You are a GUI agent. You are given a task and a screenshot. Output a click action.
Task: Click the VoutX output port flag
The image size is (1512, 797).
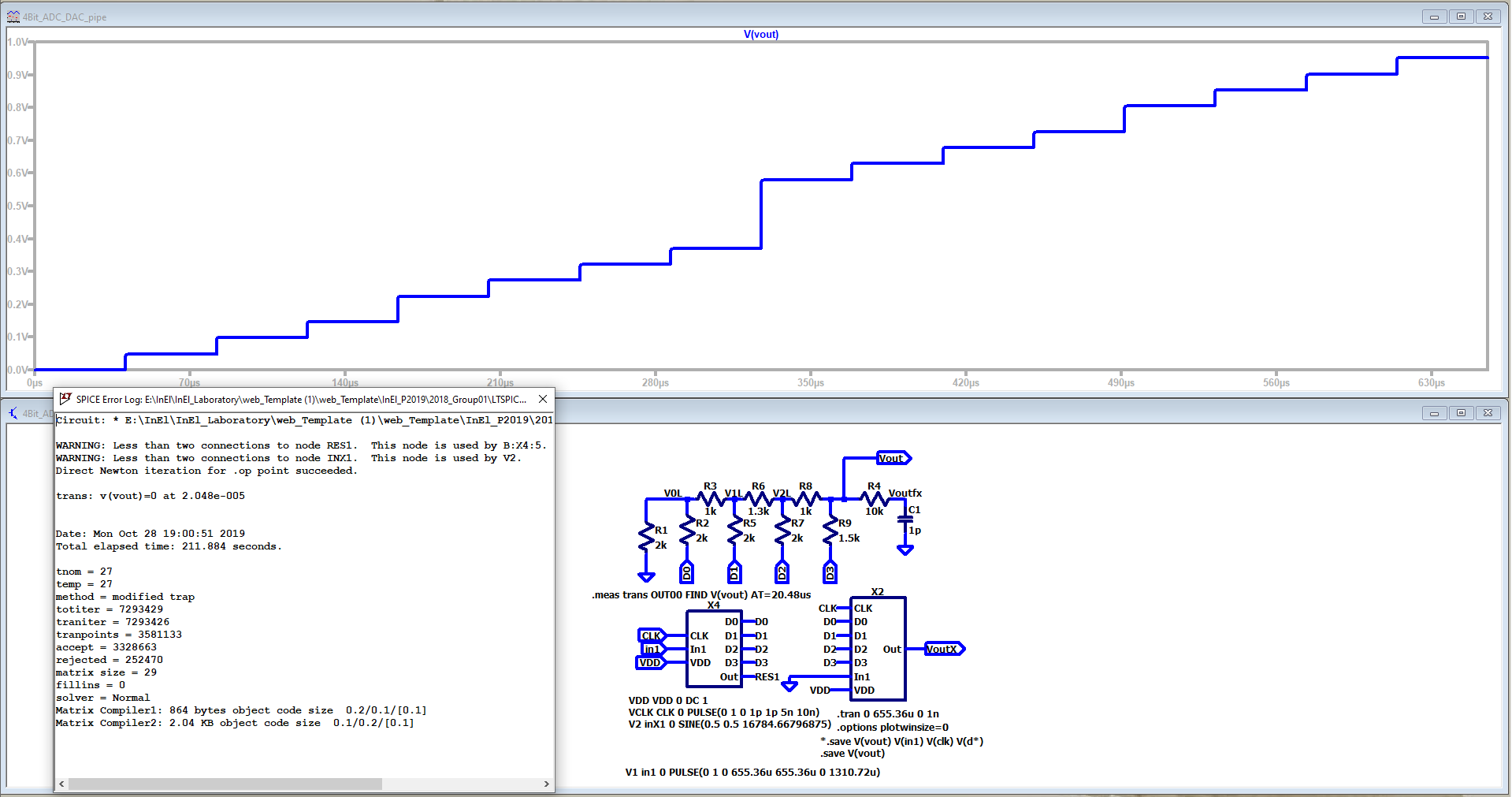coord(943,649)
